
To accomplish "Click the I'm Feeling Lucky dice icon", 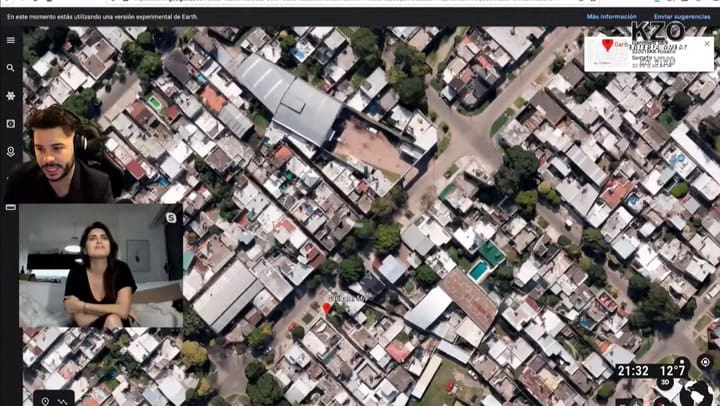I will pos(10,124).
